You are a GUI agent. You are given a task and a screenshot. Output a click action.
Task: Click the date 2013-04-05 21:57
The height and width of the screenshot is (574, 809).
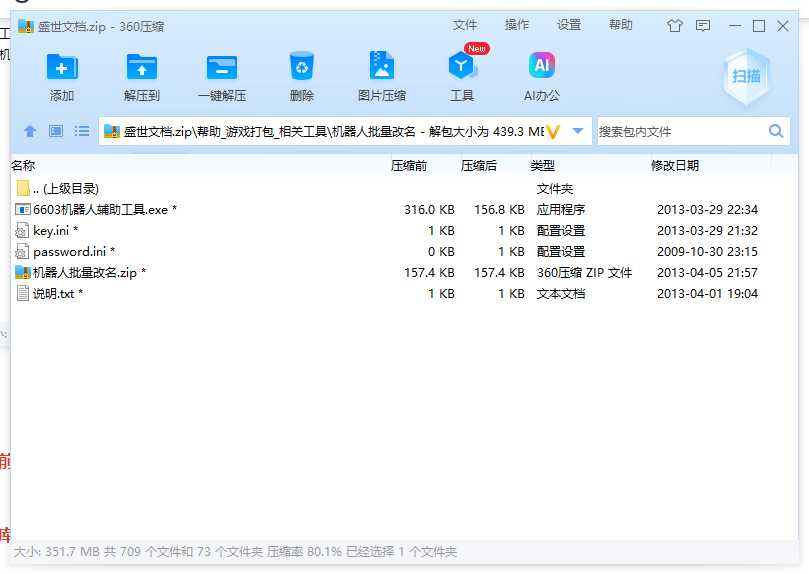tap(707, 272)
